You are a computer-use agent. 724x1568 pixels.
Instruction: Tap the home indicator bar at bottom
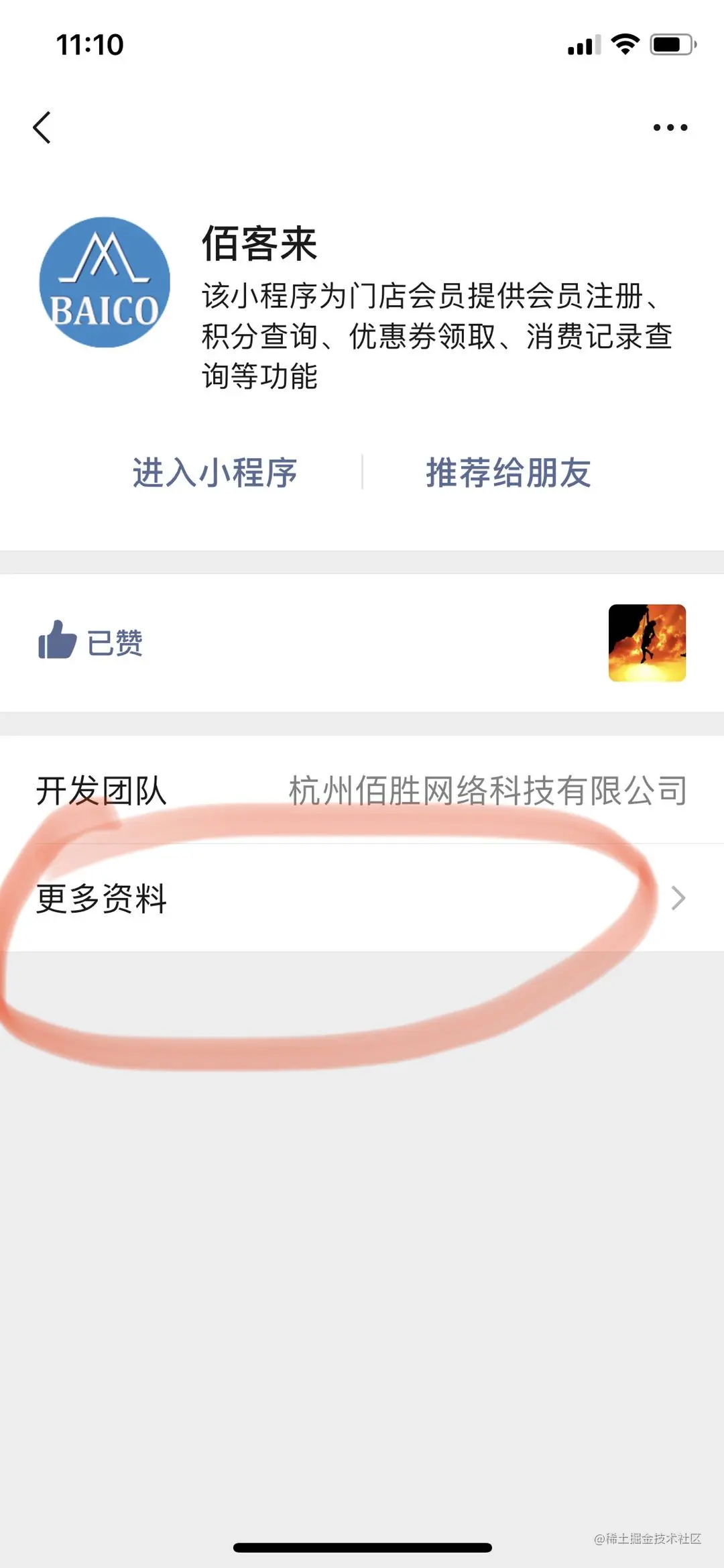pos(362,1547)
